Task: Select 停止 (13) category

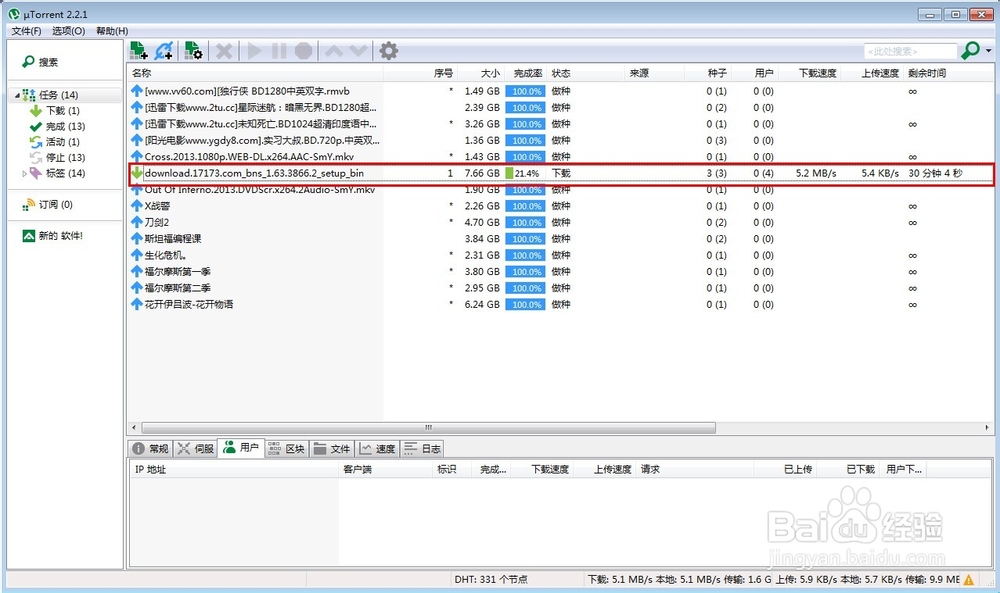Action: (x=65, y=157)
